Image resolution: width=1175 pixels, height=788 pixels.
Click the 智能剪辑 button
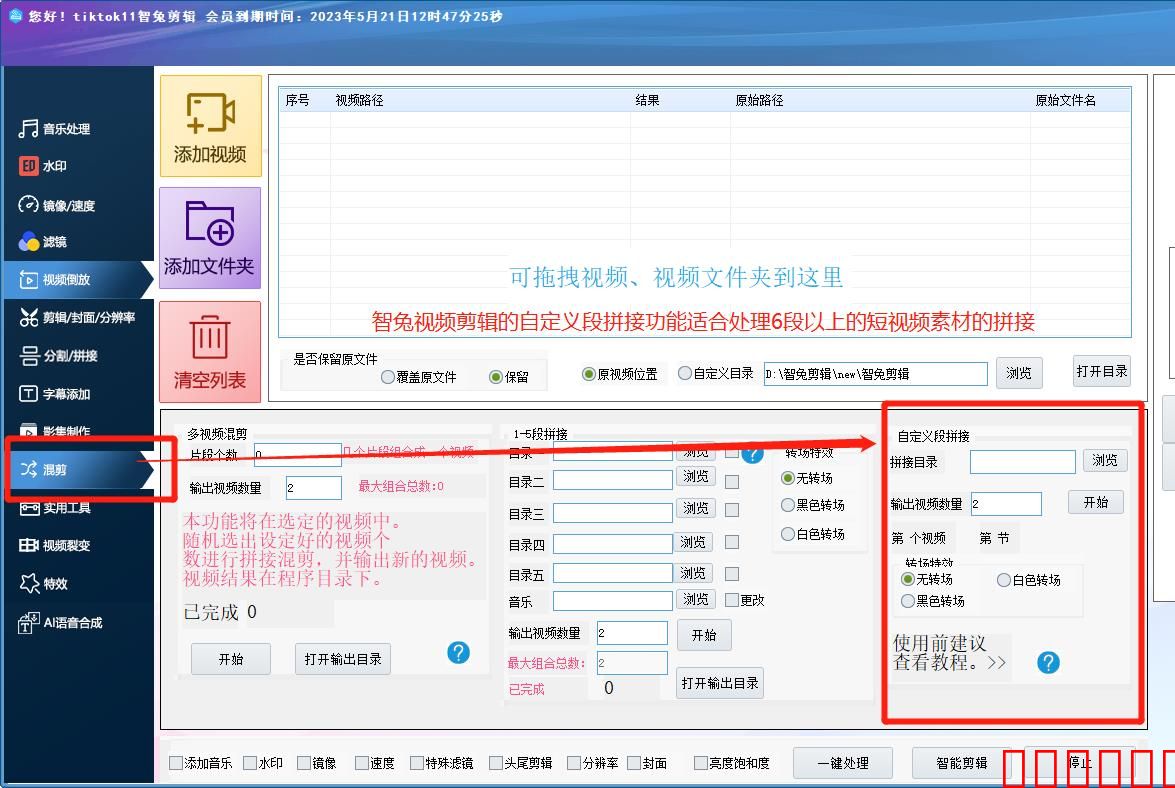[961, 763]
